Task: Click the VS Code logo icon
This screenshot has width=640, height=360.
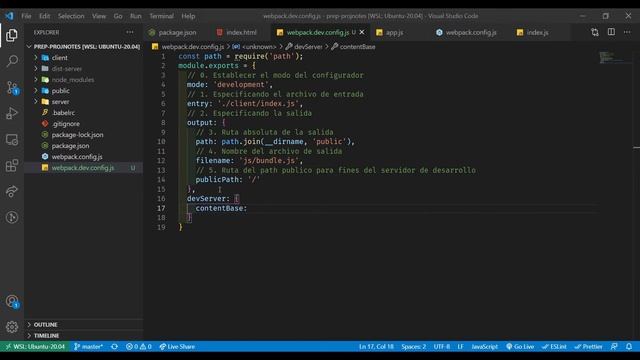Action: click(9, 16)
